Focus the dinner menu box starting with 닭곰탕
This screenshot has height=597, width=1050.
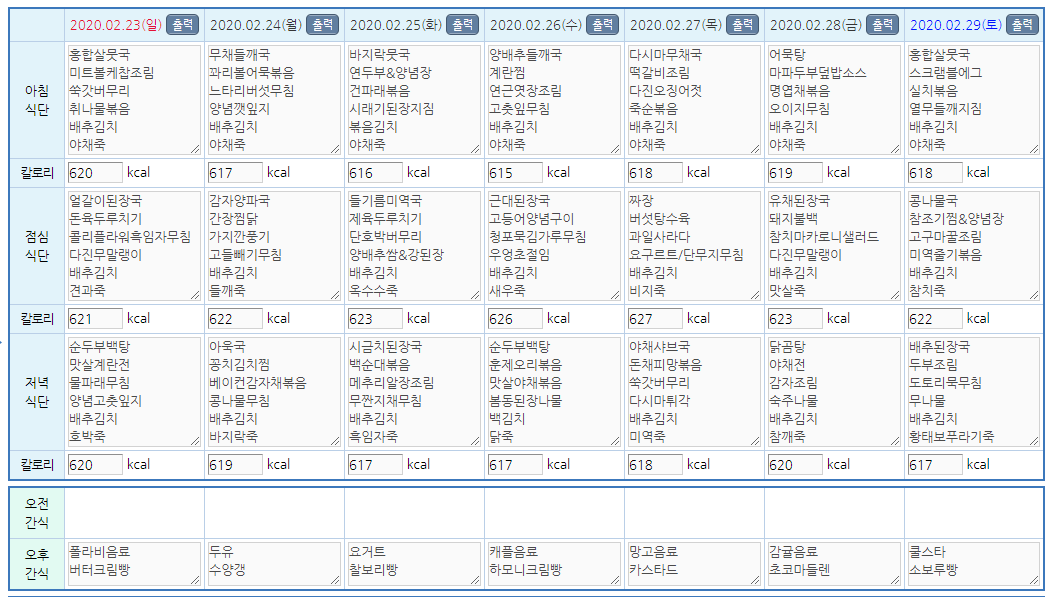click(x=834, y=392)
